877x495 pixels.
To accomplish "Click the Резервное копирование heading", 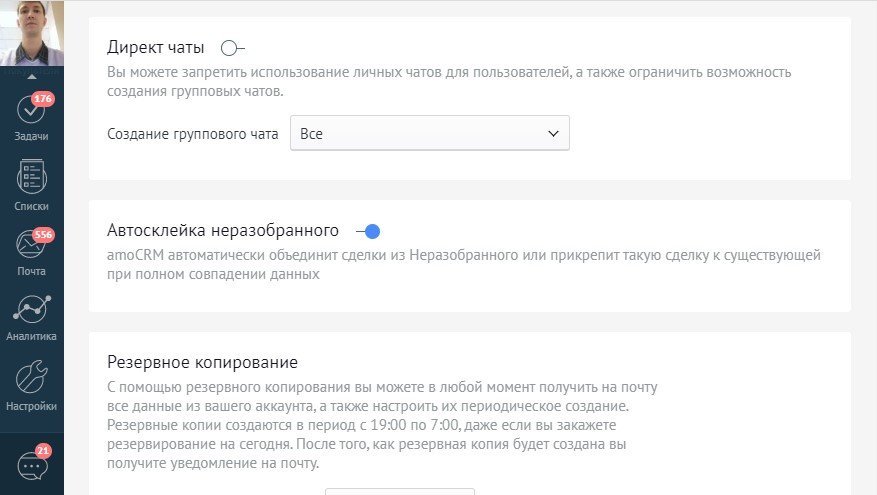I will [202, 362].
